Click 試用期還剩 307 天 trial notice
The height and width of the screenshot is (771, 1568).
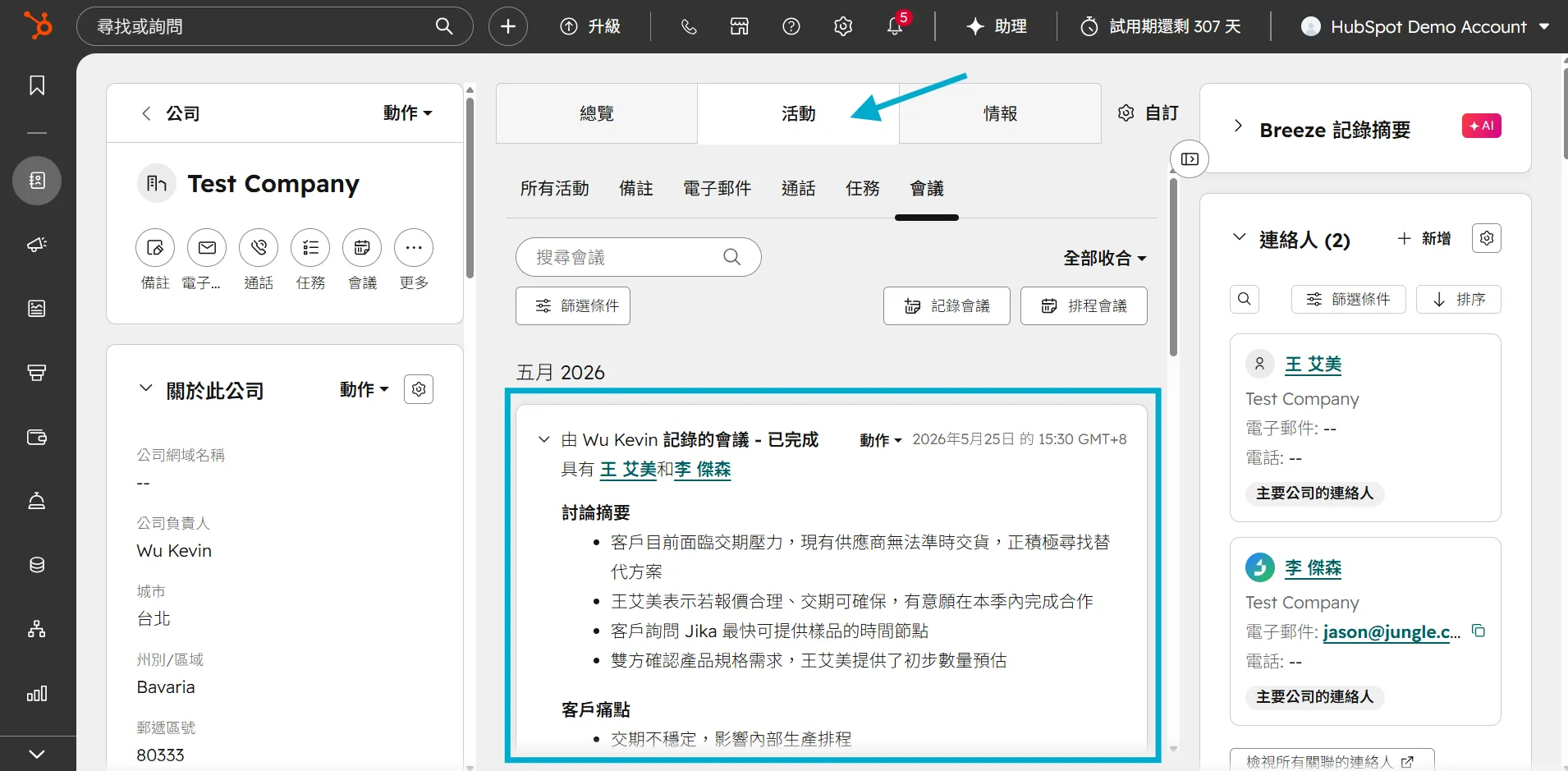1161,26
